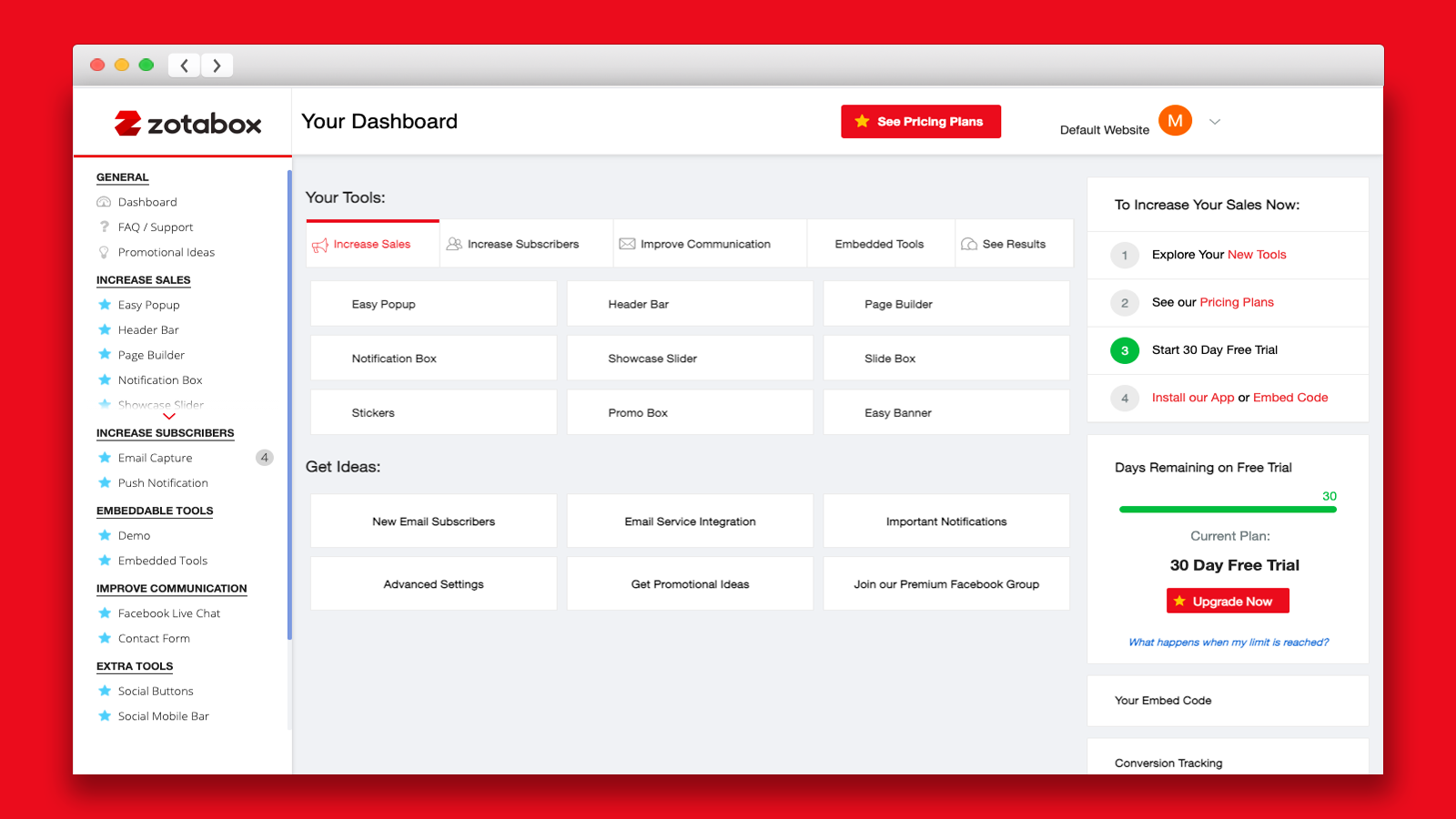Viewport: 1456px width, 819px height.
Task: Click the Promotional Ideas lightbulb icon
Action: 104,252
